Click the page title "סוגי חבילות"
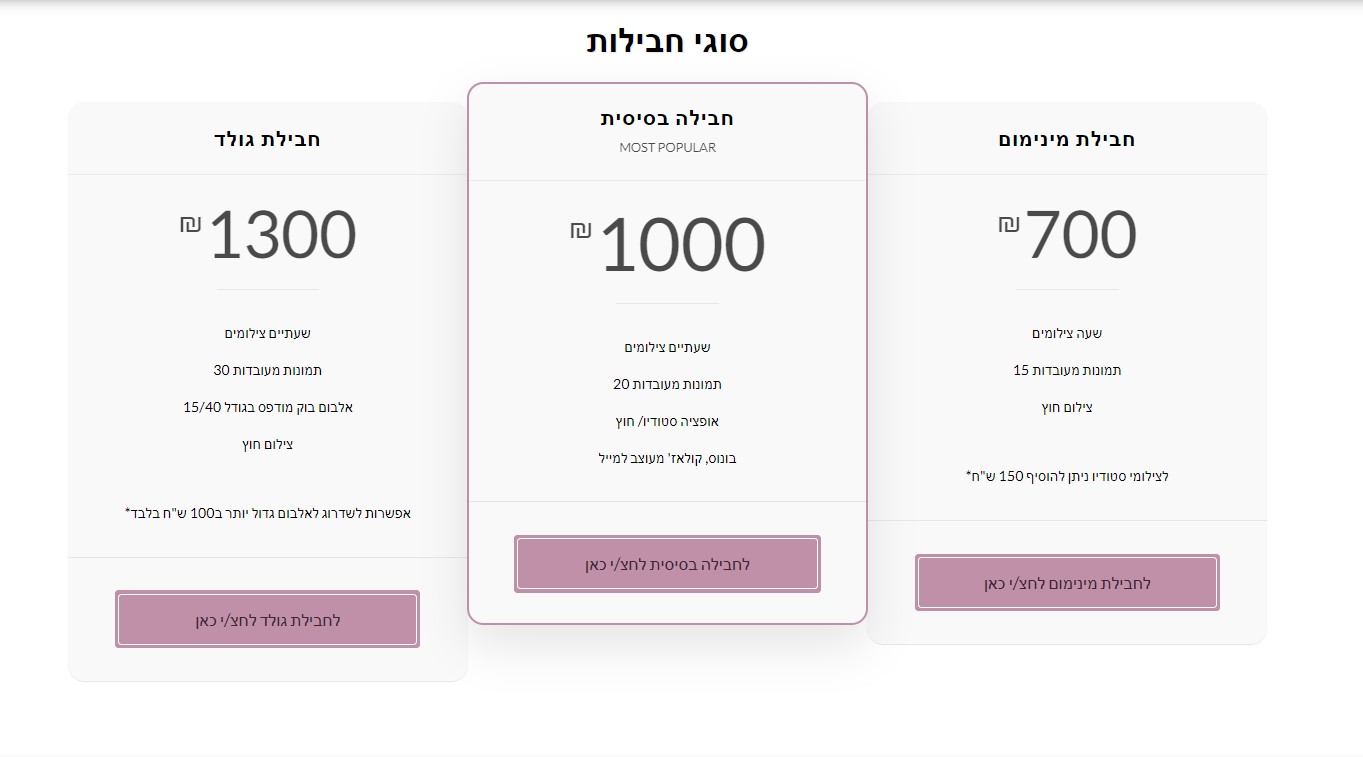 (x=667, y=41)
